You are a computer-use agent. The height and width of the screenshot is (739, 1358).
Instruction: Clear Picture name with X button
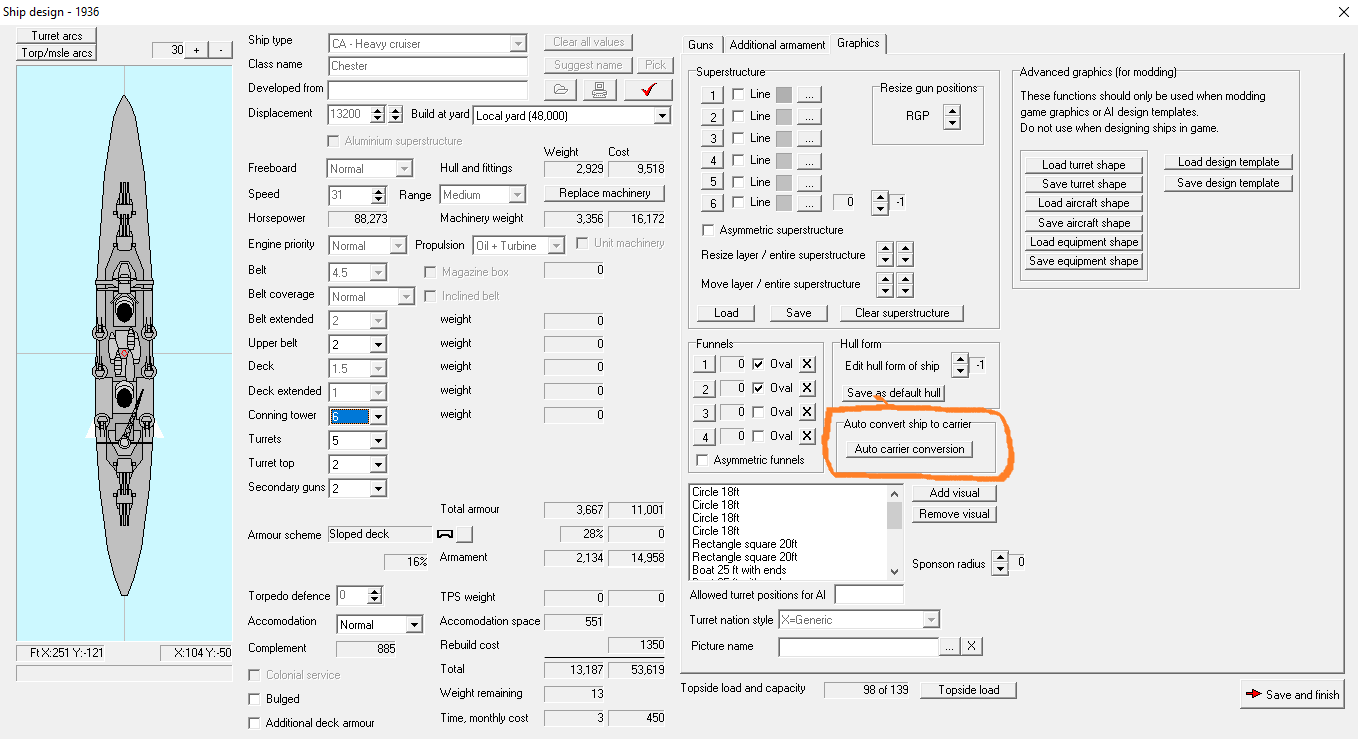tap(971, 646)
